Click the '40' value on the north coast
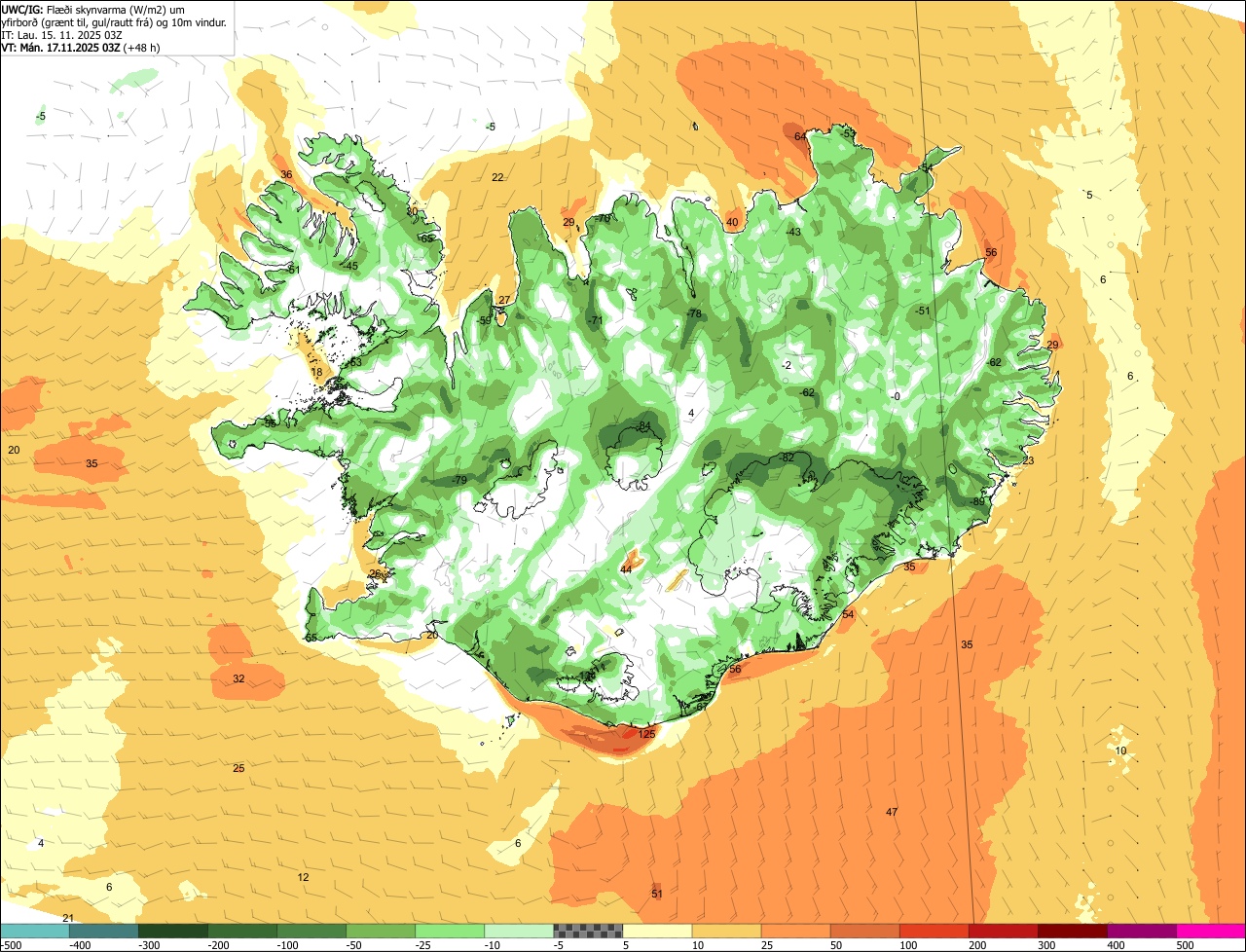 [x=732, y=222]
